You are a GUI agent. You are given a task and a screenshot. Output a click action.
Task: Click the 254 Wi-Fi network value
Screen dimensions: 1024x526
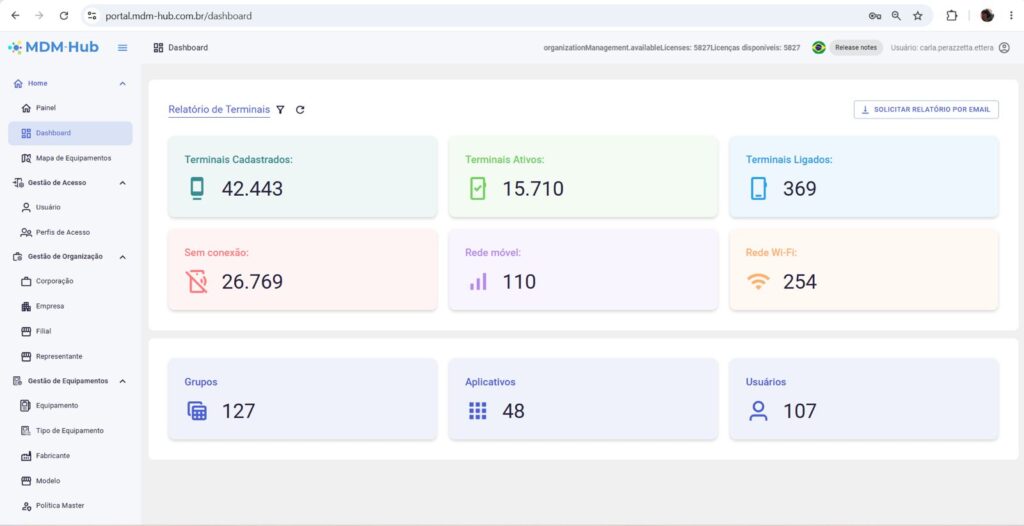[800, 282]
